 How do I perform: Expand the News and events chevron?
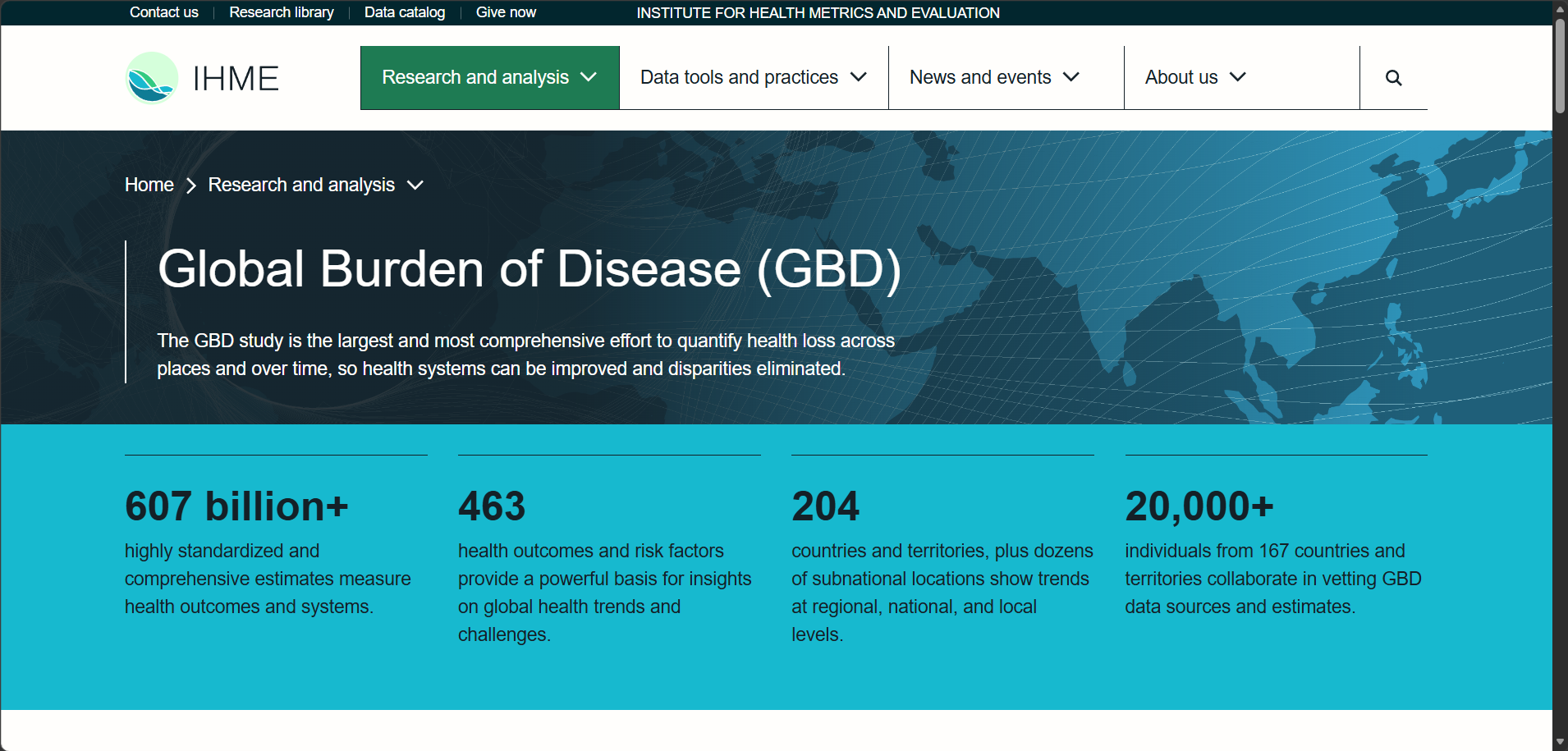[x=1071, y=77]
